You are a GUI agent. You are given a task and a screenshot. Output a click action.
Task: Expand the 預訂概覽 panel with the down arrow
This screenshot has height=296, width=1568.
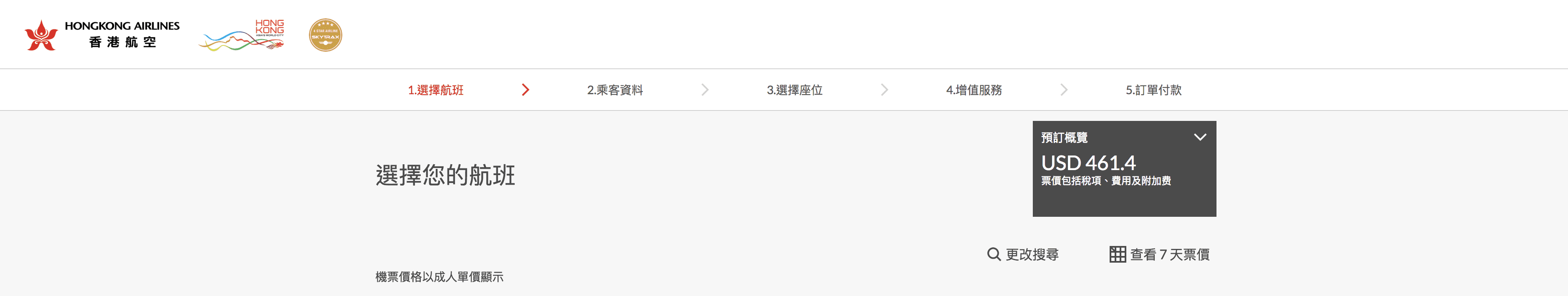point(1200,137)
